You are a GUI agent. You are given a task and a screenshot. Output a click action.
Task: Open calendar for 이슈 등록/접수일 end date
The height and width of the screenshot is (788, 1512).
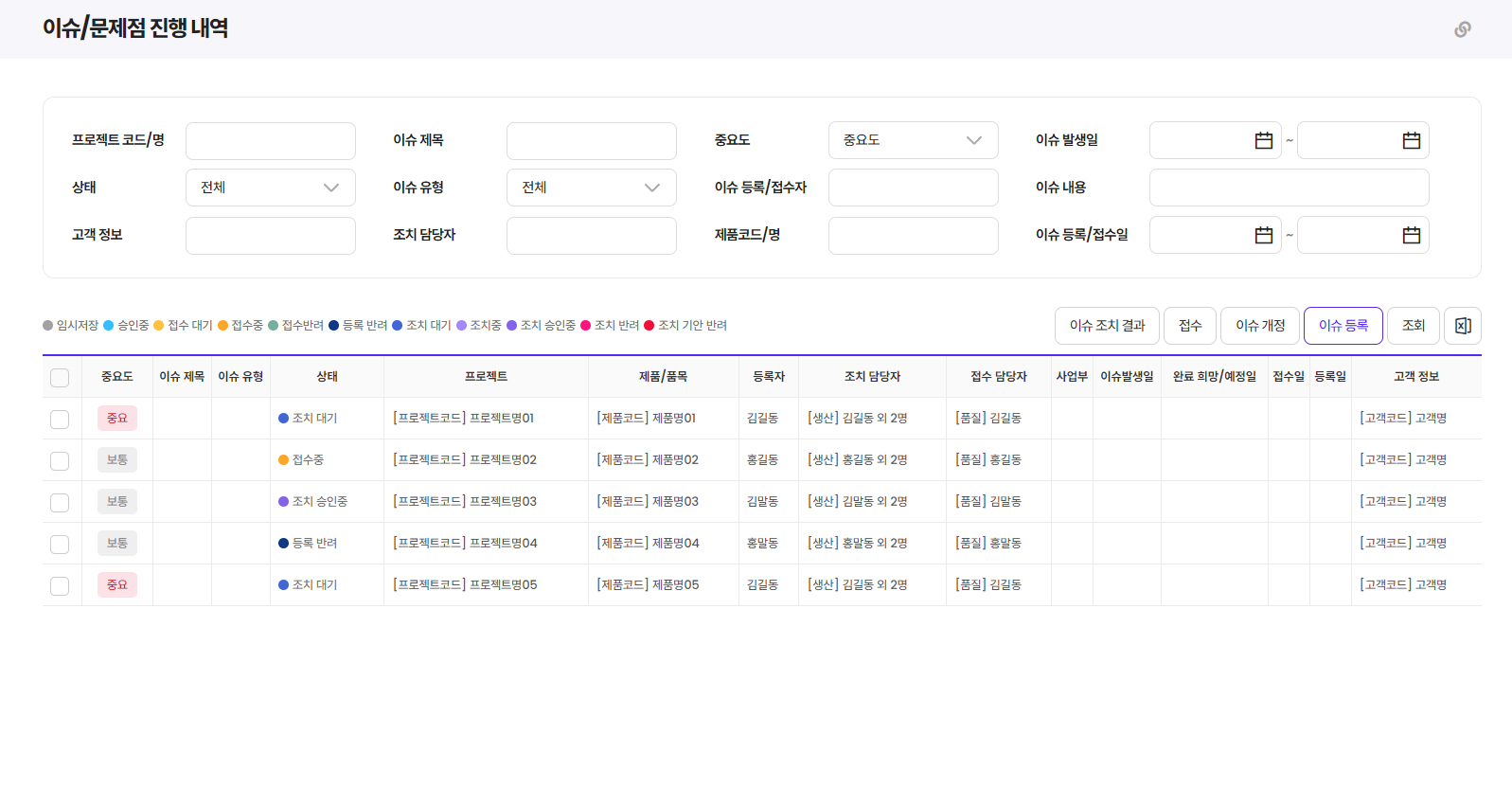[x=1411, y=235]
